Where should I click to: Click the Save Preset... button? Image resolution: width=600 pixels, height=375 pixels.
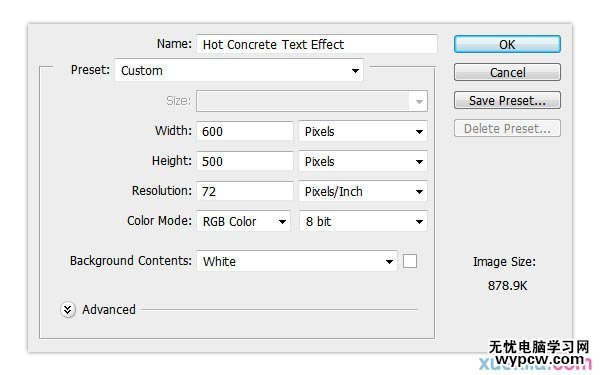point(507,100)
